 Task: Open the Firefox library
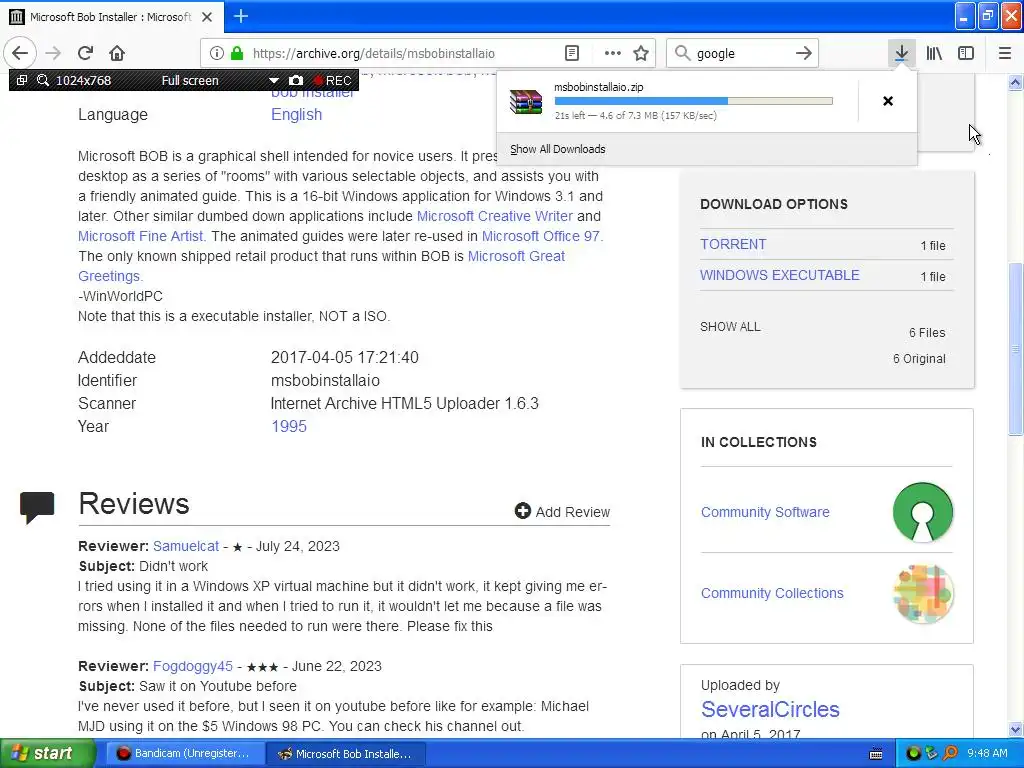tap(934, 53)
